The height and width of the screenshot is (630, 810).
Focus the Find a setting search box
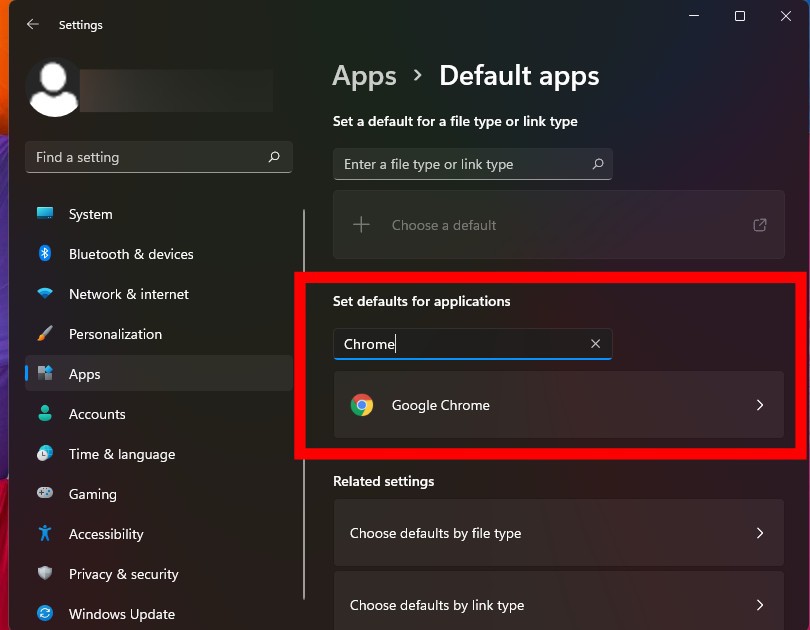(159, 157)
